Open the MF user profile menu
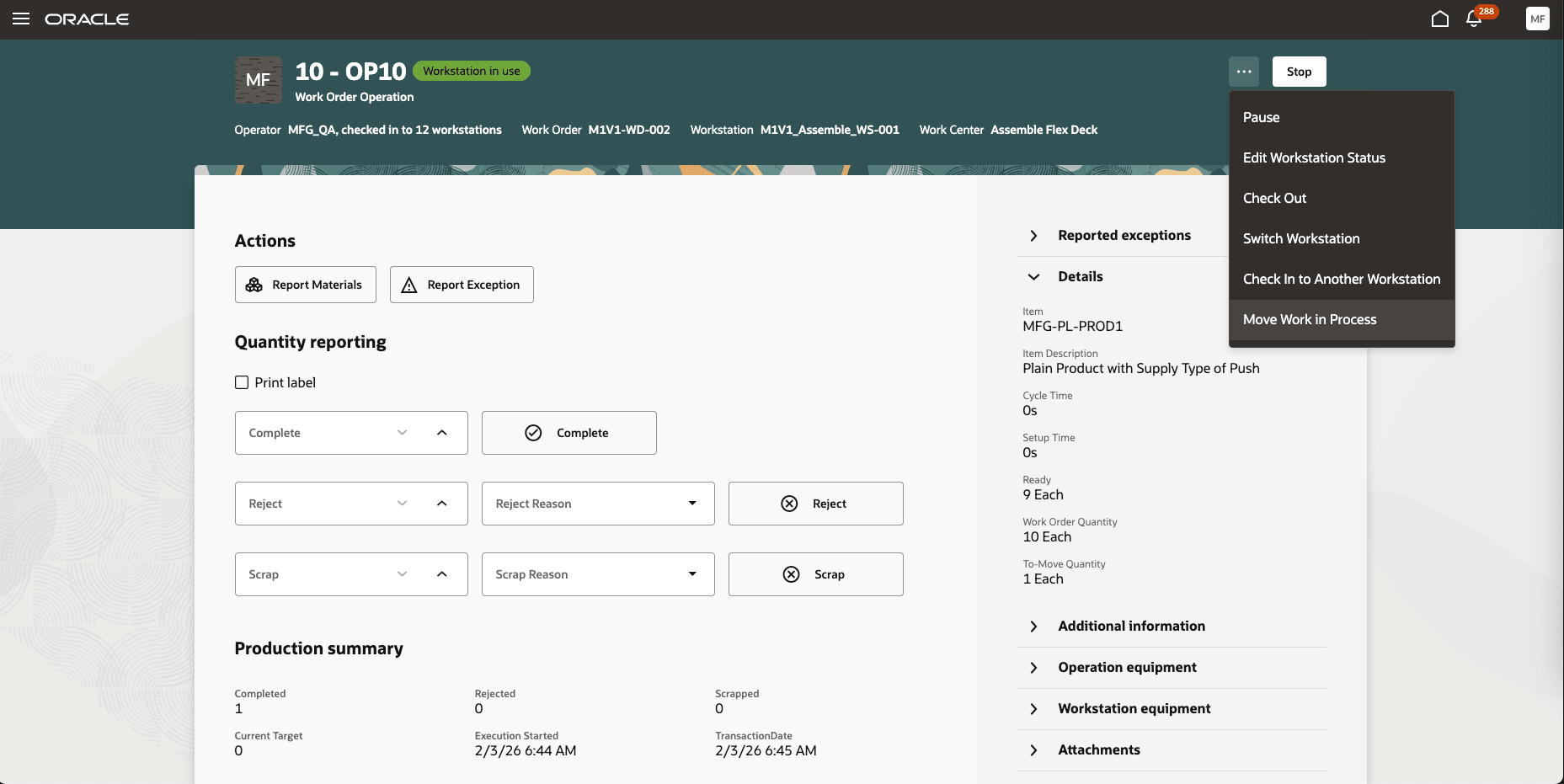 1537,19
